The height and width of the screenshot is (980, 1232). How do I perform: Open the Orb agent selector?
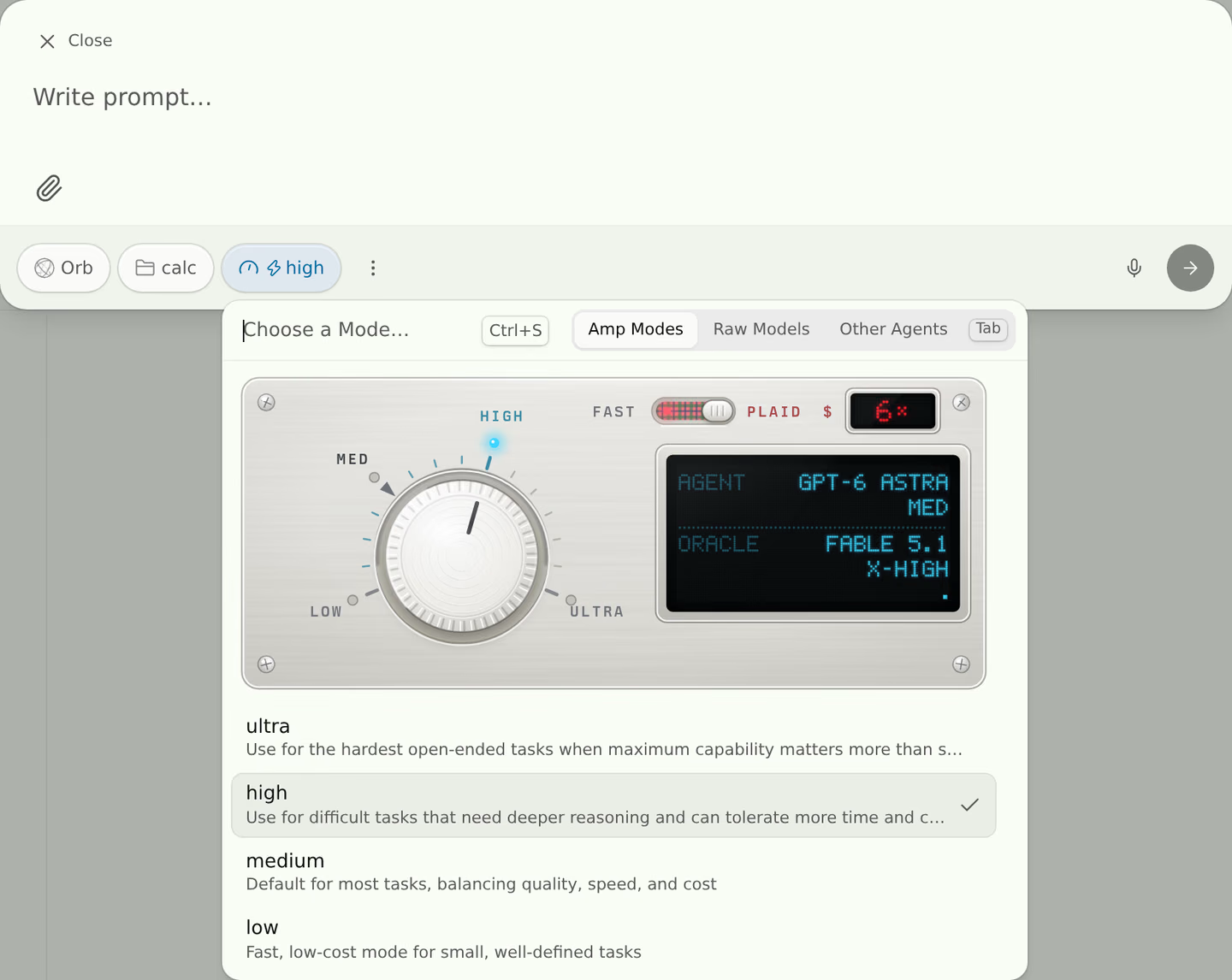click(63, 268)
